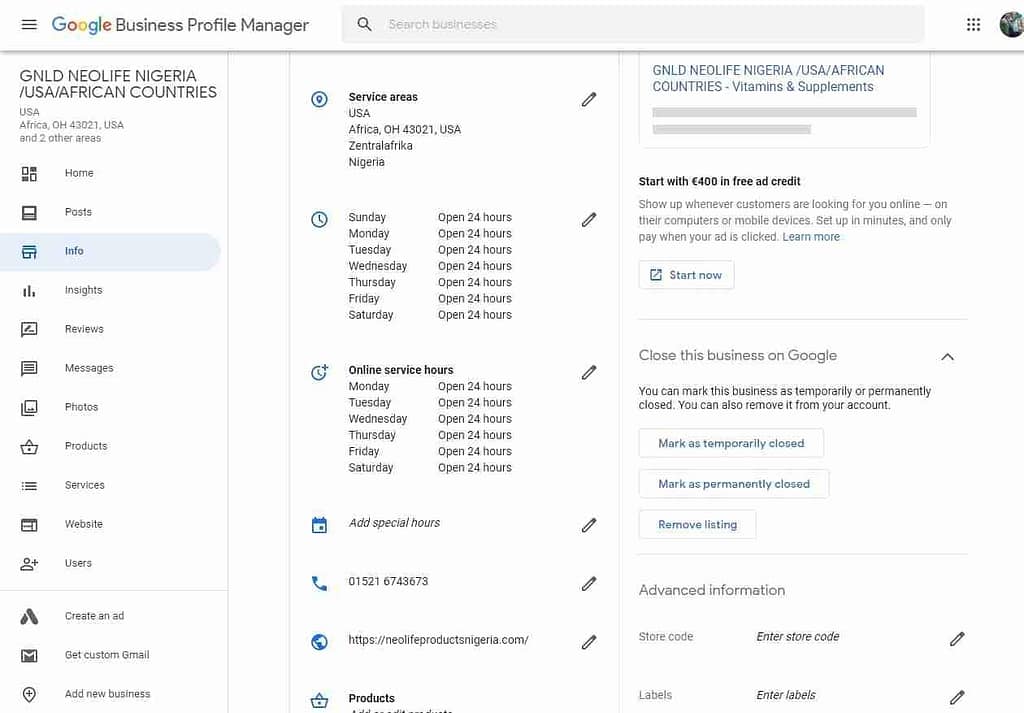
Task: Edit the website URL pencil icon
Action: 589,642
